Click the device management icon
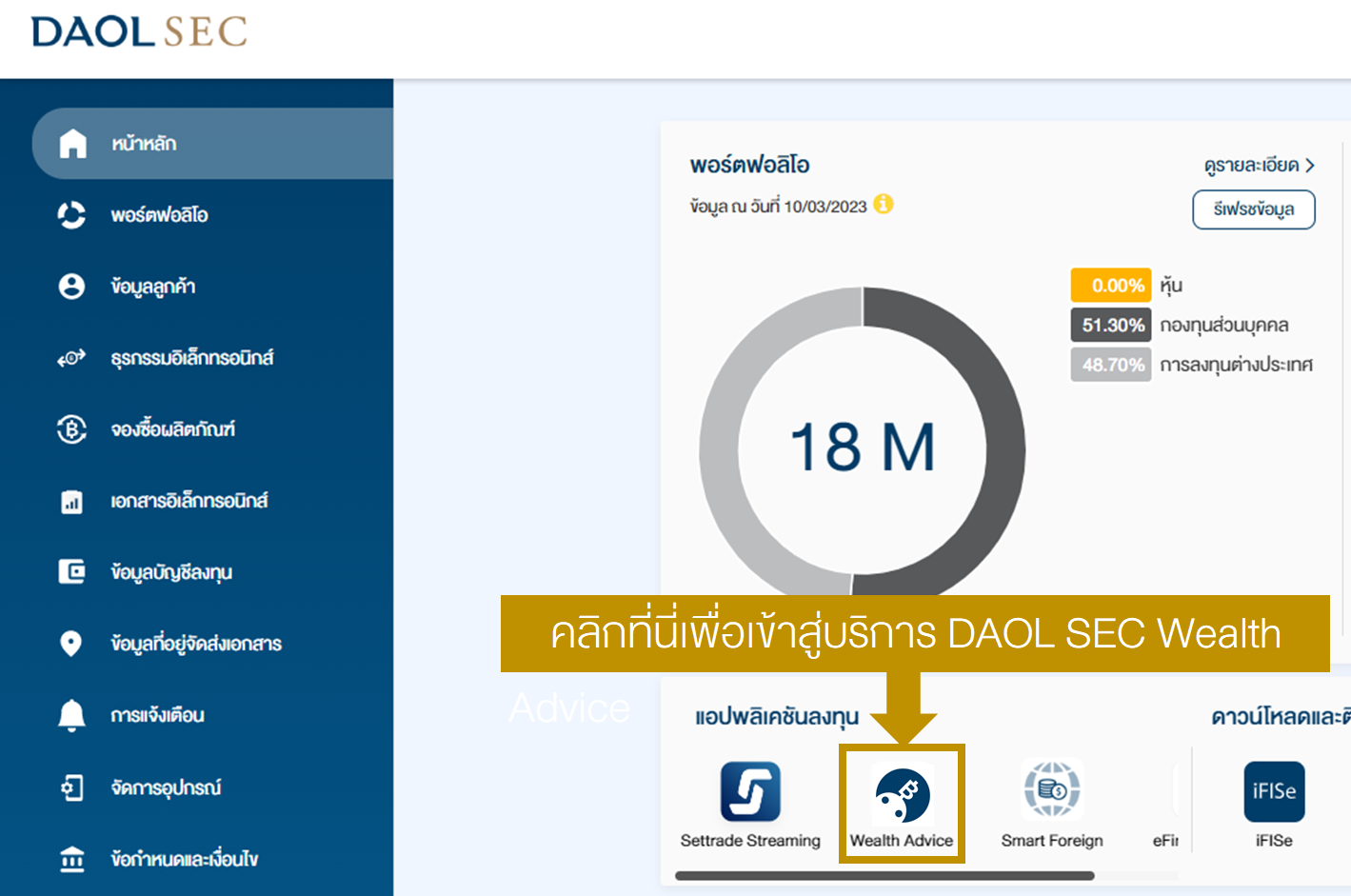1351x896 pixels. click(72, 787)
